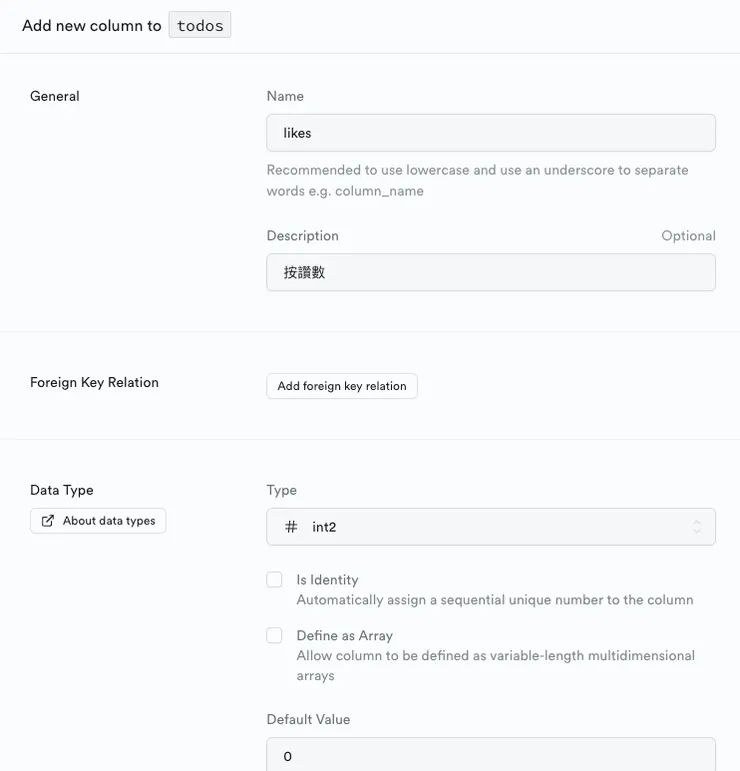Image resolution: width=740 pixels, height=771 pixels.
Task: Focus the Name field containing likes
Action: click(490, 133)
